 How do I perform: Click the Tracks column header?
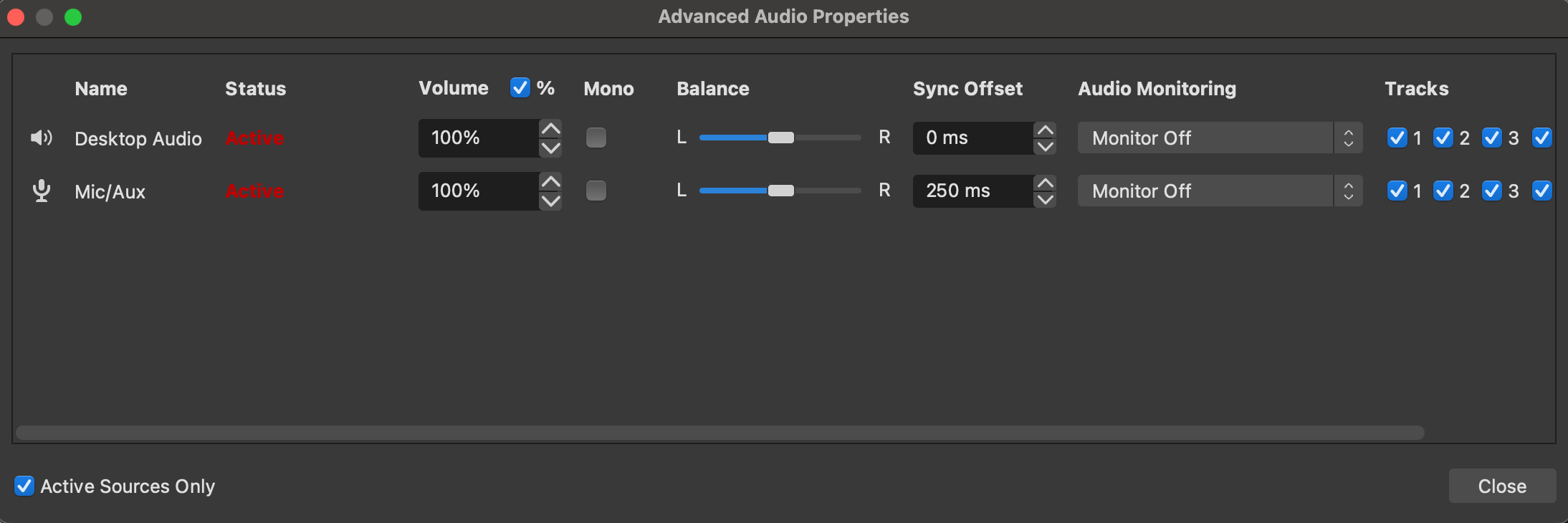click(1417, 88)
